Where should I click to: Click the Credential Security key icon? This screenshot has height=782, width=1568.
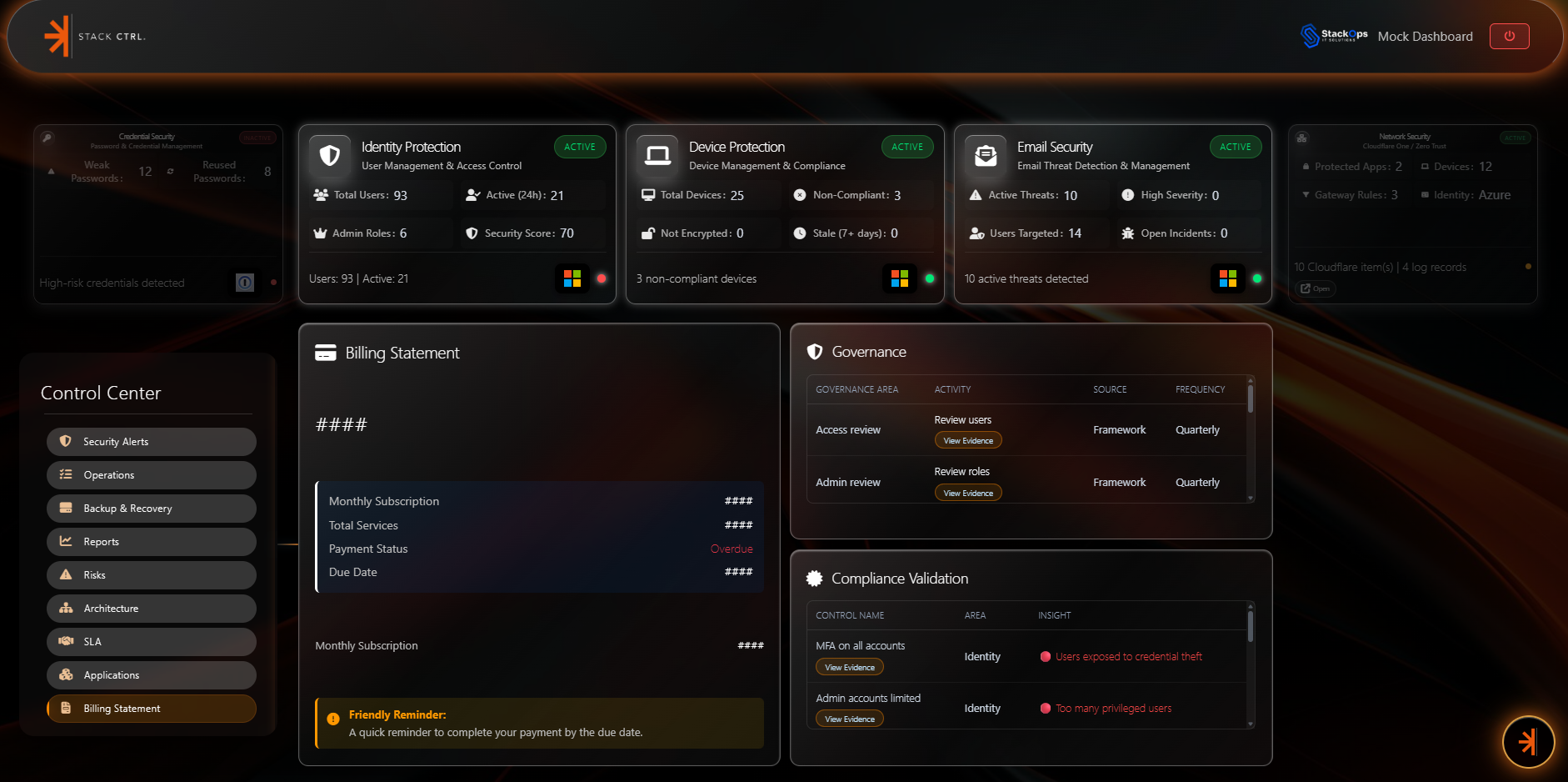[x=47, y=138]
